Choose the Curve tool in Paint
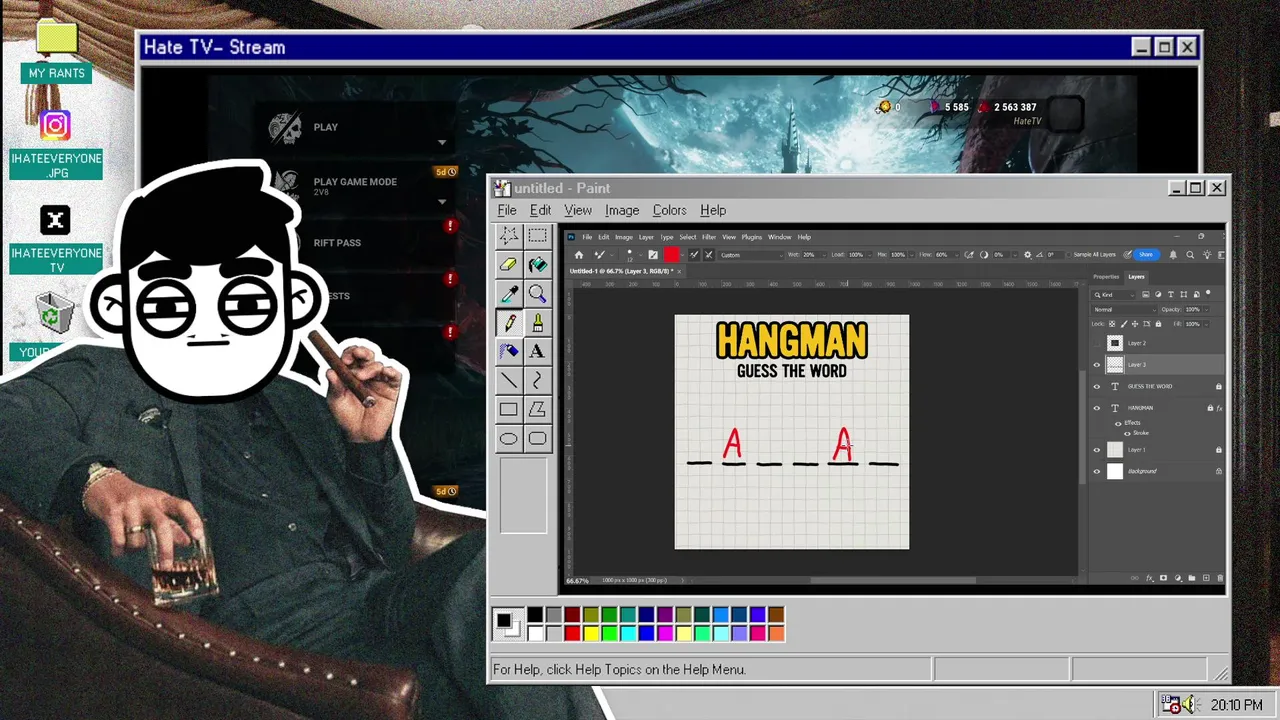This screenshot has height=720, width=1280. click(537, 380)
